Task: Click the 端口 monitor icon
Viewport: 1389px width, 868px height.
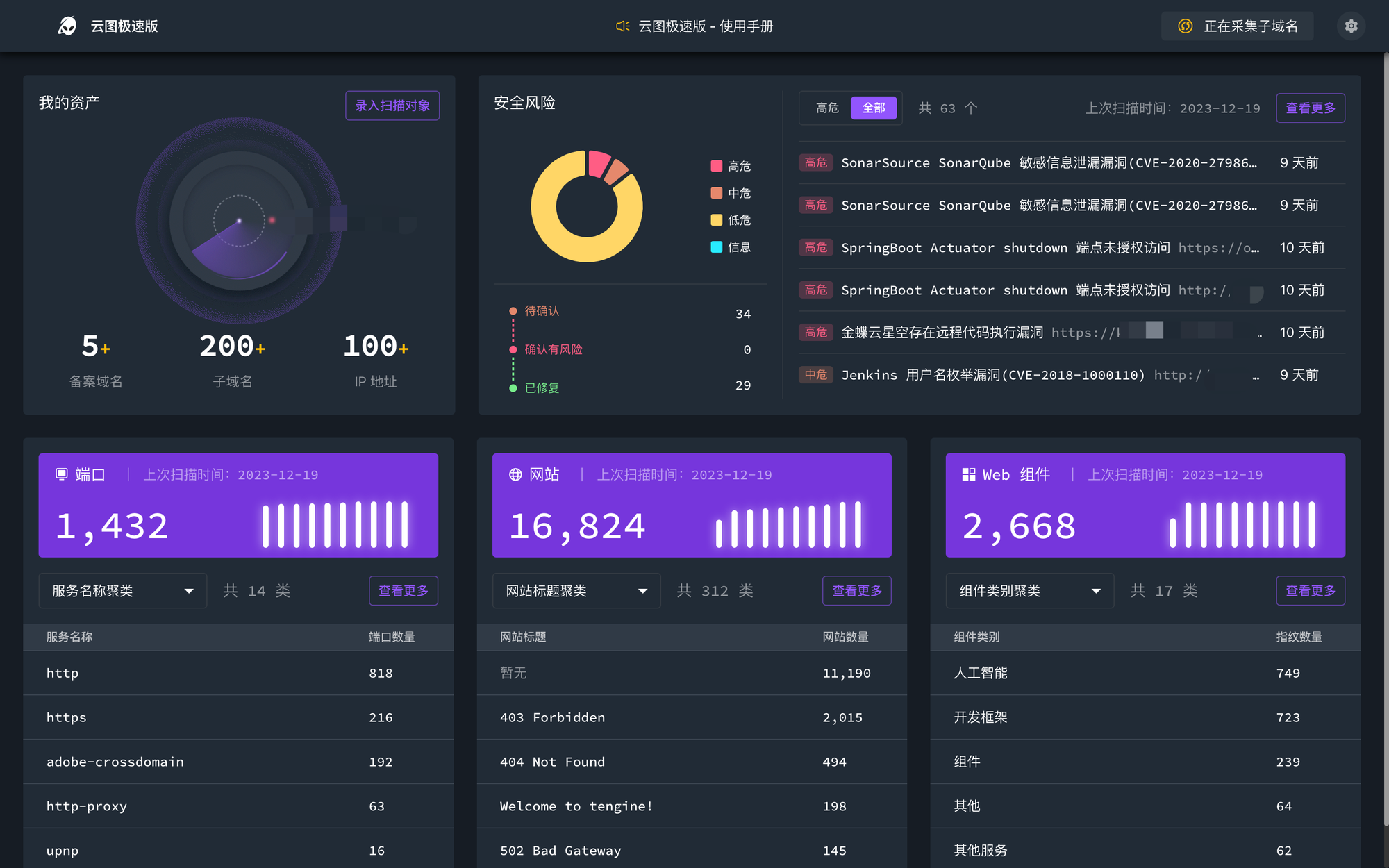Action: point(61,474)
